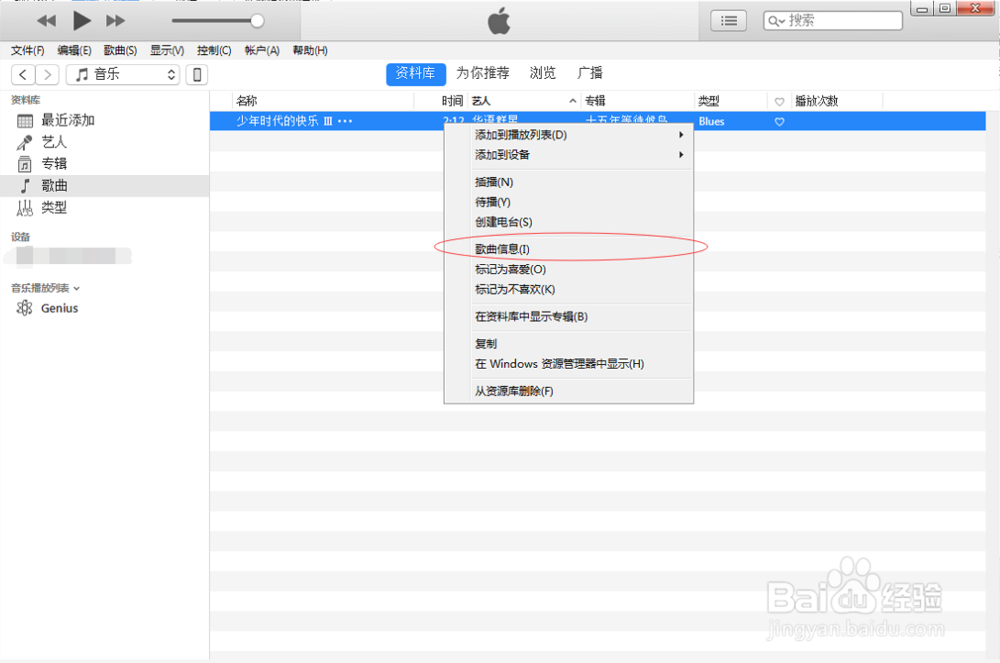Screen dimensions: 1000x663
Task: Click the blurred device entry under 设备
Action: tap(68, 256)
